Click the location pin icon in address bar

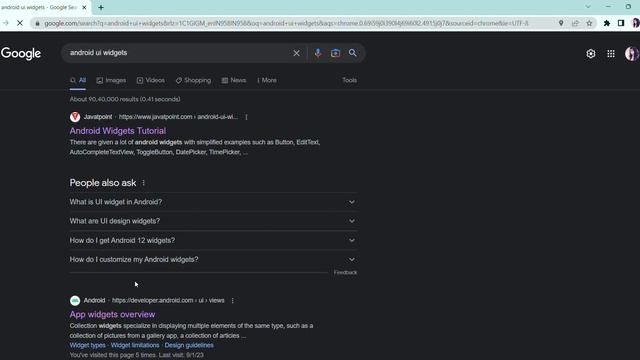(561, 23)
